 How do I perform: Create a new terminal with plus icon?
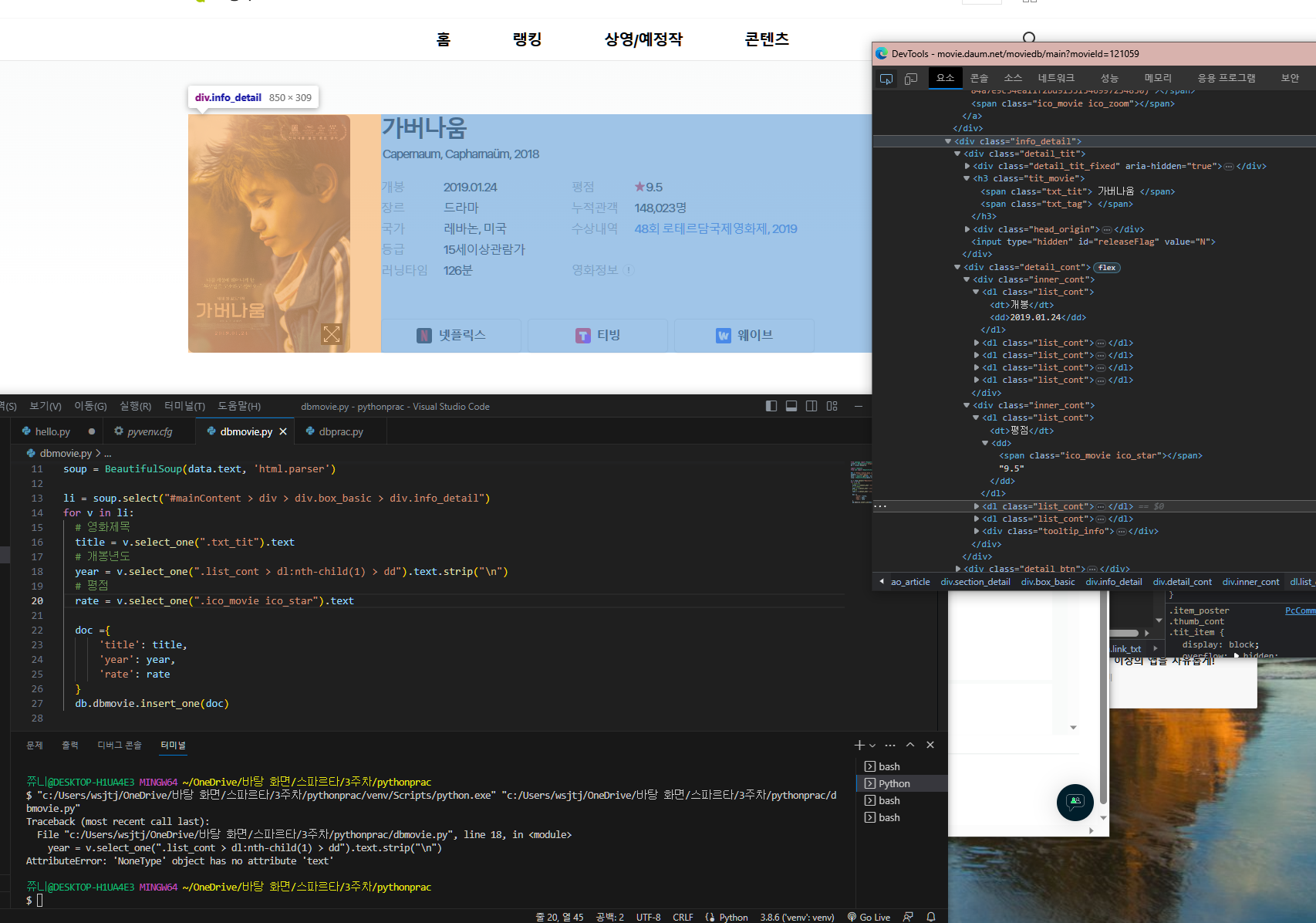[x=859, y=745]
